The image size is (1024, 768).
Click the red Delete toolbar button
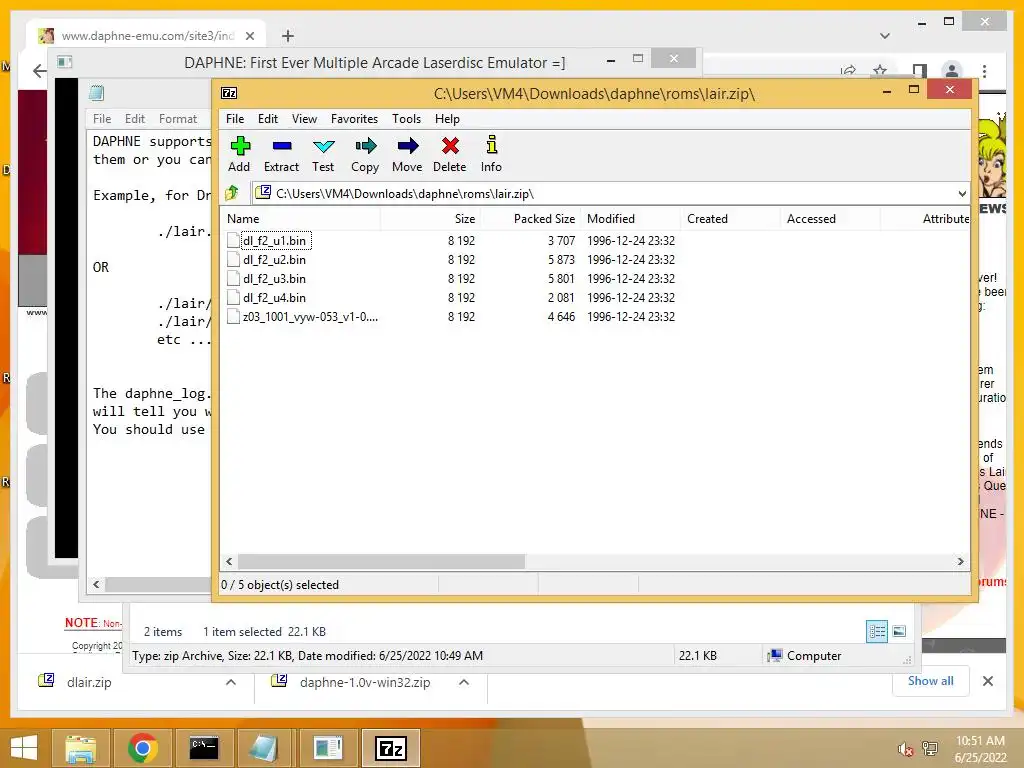(x=450, y=155)
